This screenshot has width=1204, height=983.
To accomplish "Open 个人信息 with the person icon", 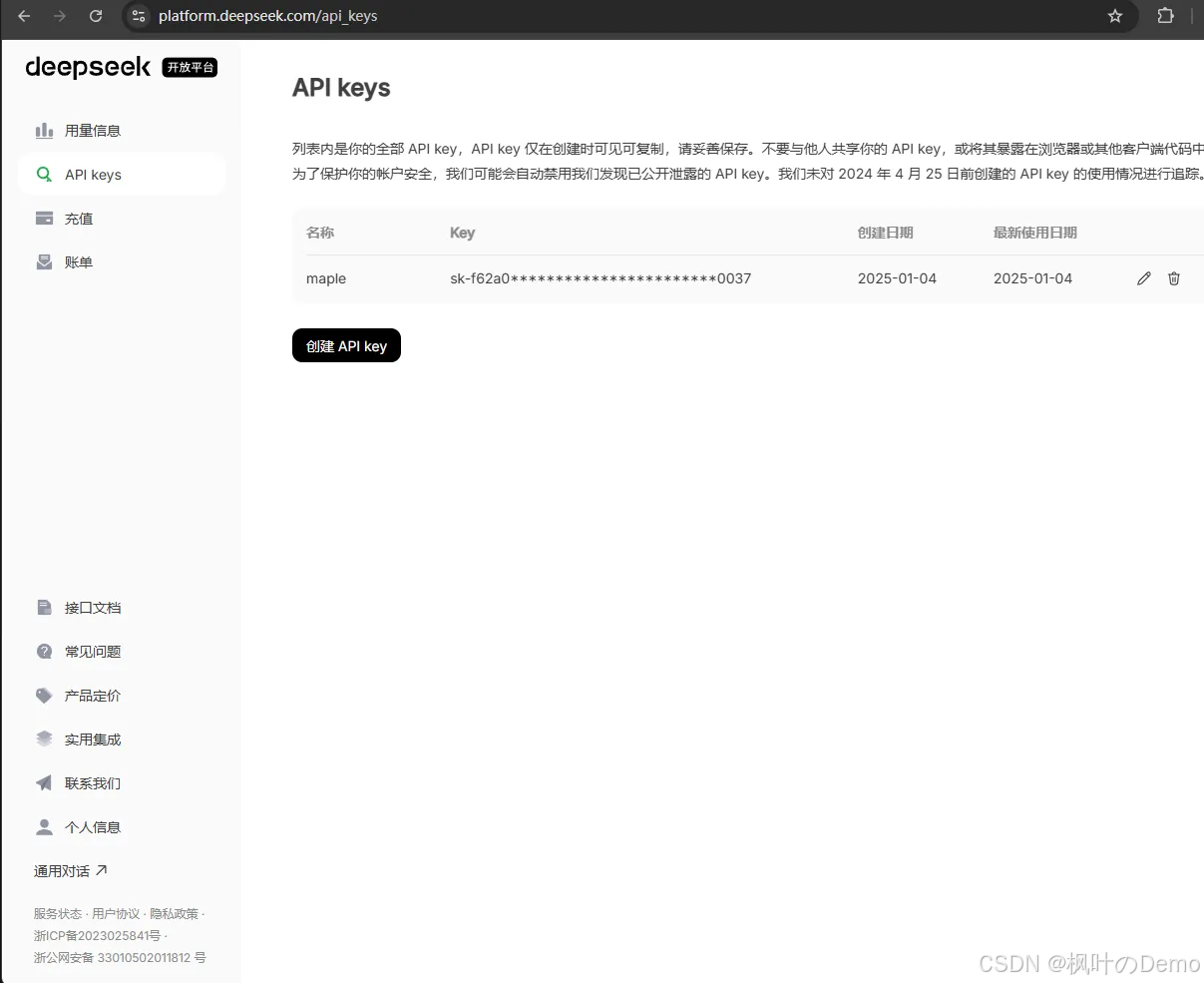I will (x=44, y=826).
